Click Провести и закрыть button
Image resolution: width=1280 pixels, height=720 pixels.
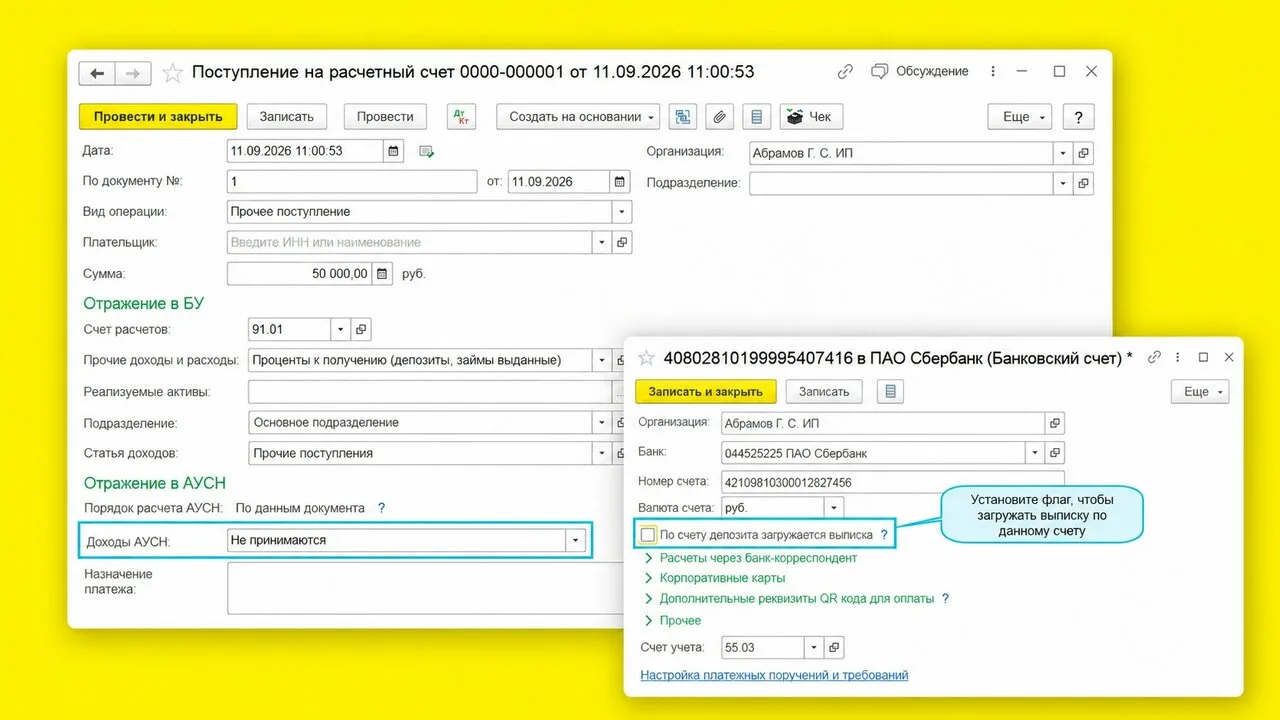[x=158, y=116]
